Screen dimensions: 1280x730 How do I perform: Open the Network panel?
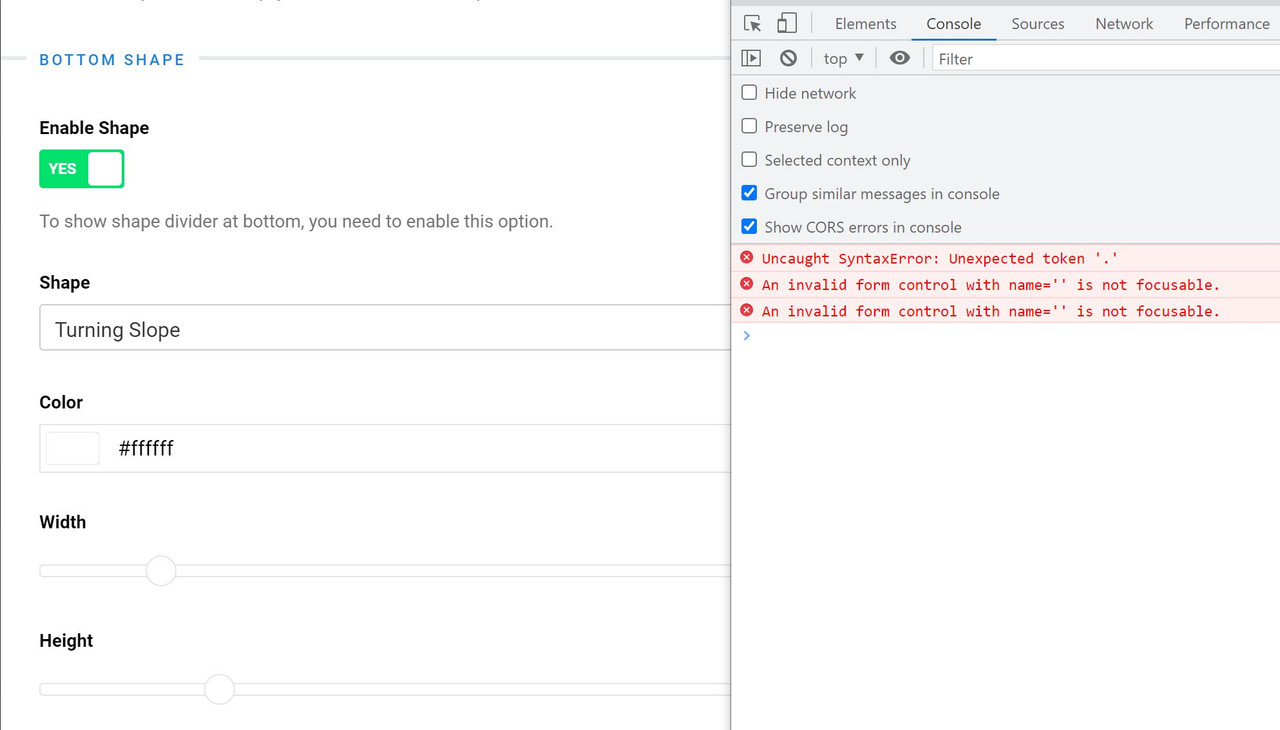click(x=1123, y=23)
